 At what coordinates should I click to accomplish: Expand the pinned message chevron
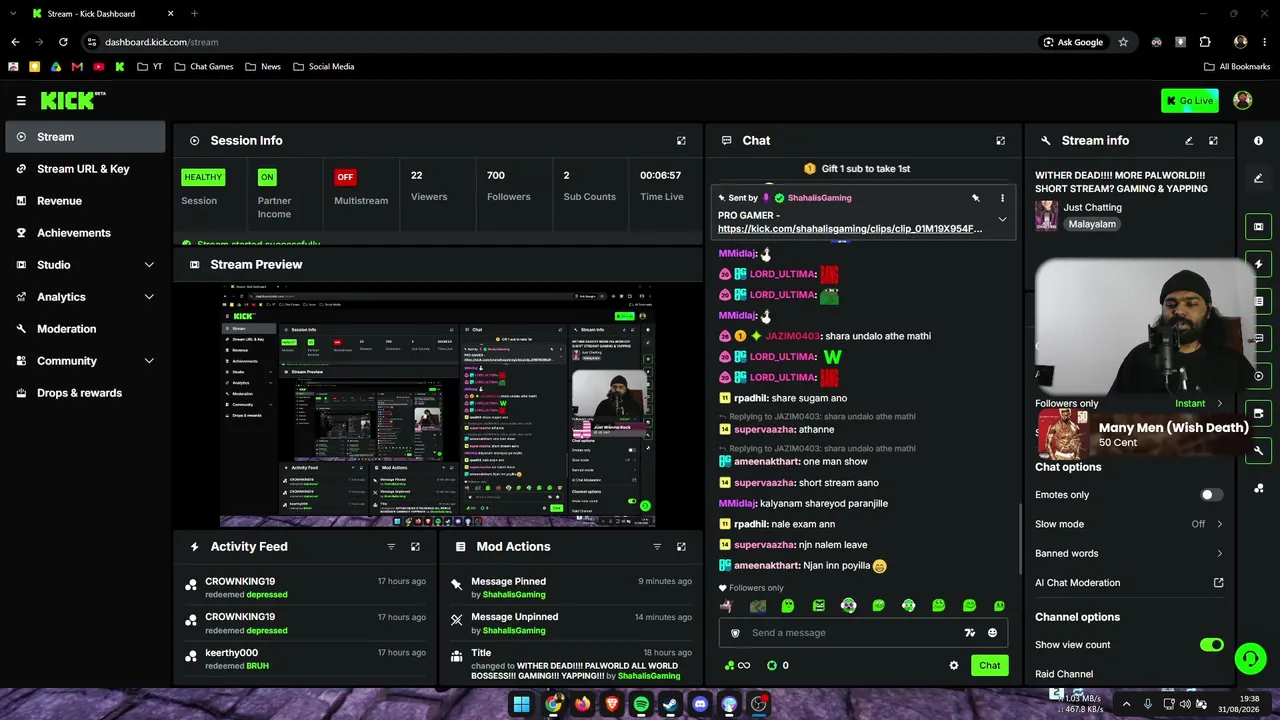1002,220
